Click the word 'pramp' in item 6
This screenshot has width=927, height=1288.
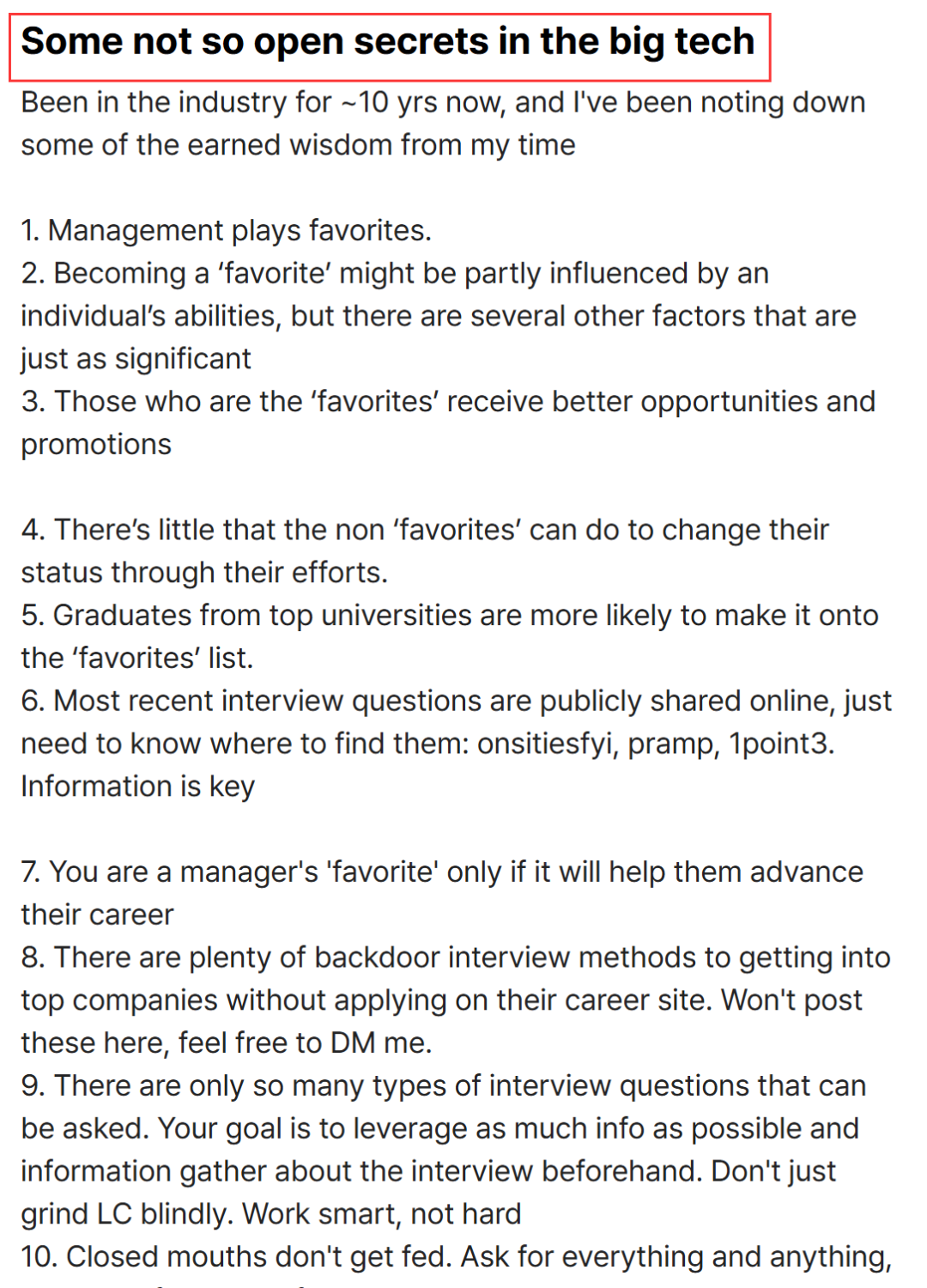673,744
